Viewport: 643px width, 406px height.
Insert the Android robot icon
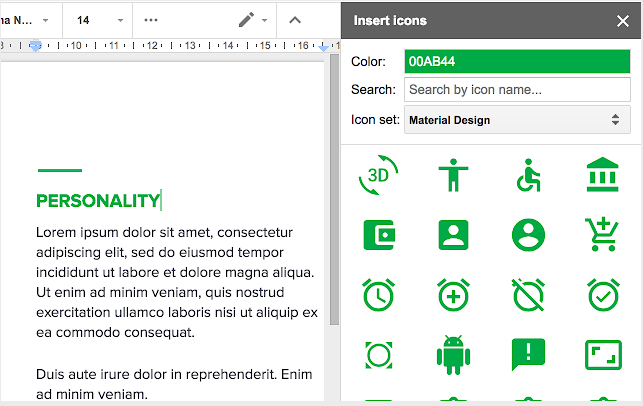coord(453,354)
